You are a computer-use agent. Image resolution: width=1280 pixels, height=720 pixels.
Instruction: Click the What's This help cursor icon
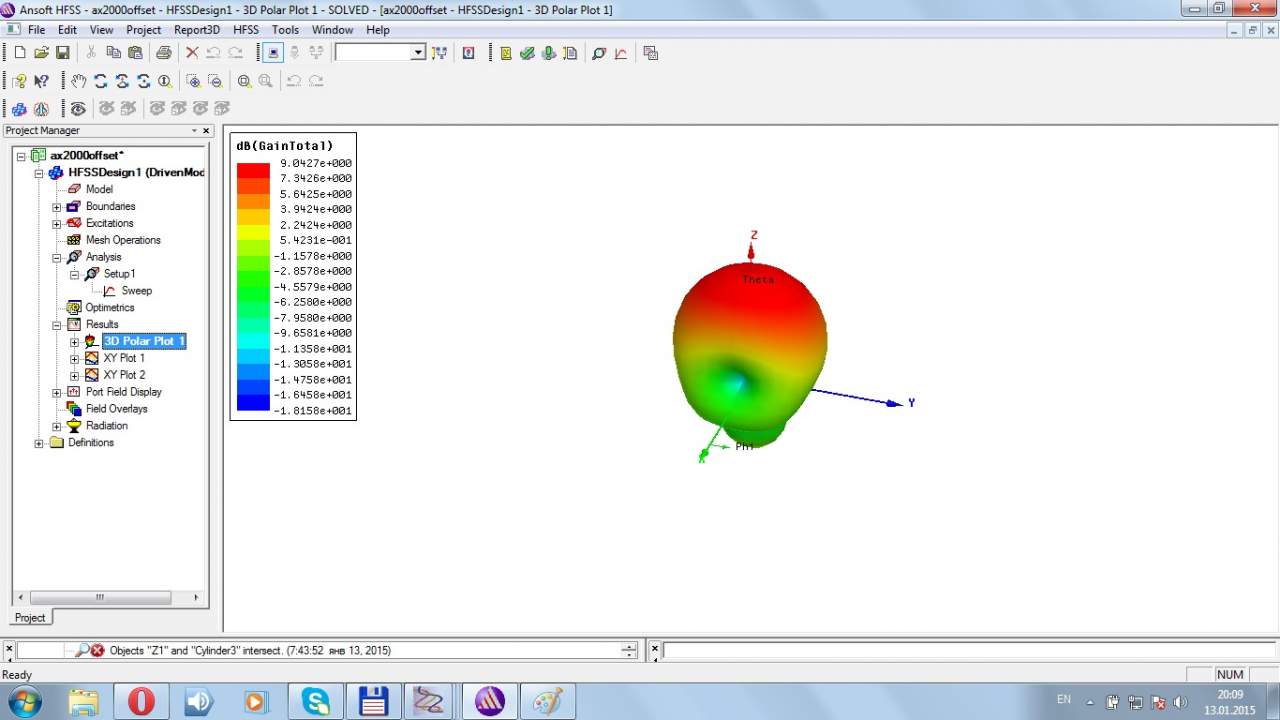(x=41, y=81)
